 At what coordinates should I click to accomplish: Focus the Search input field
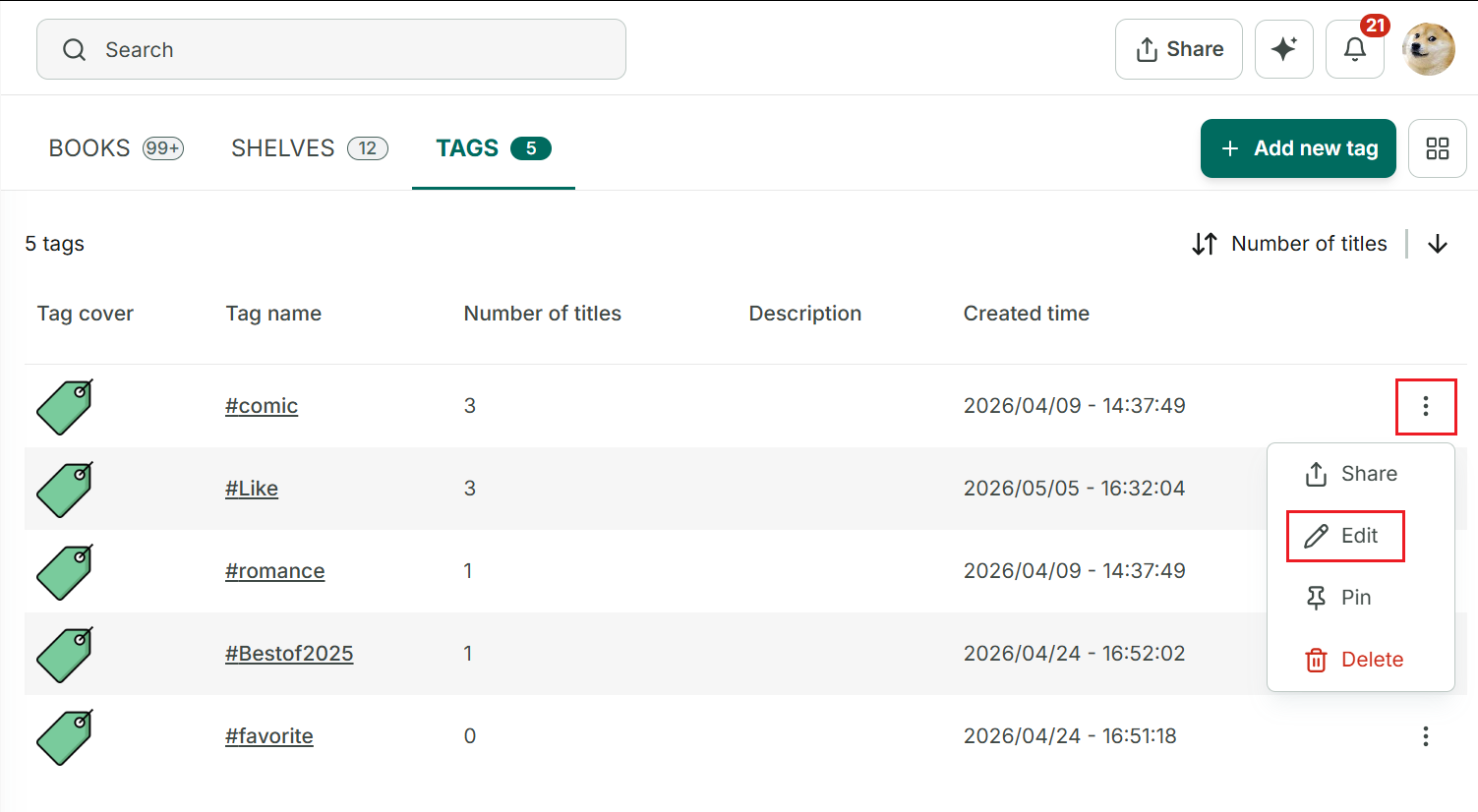331,49
